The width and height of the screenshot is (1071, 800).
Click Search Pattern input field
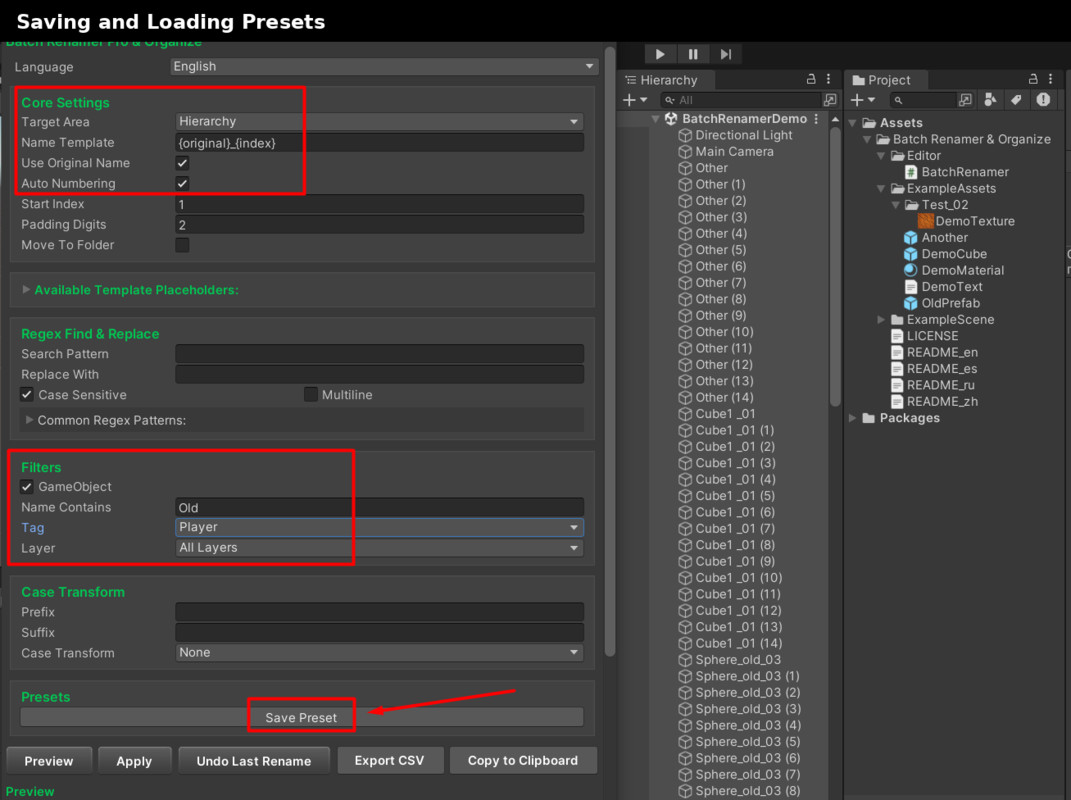pos(379,354)
